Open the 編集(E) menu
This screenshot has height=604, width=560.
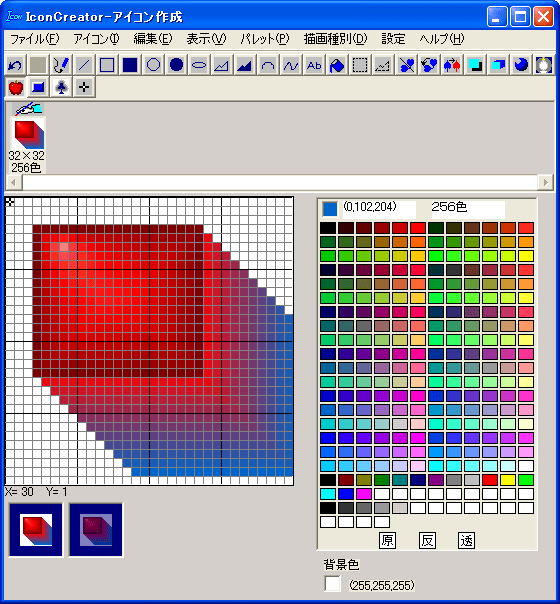pos(153,39)
